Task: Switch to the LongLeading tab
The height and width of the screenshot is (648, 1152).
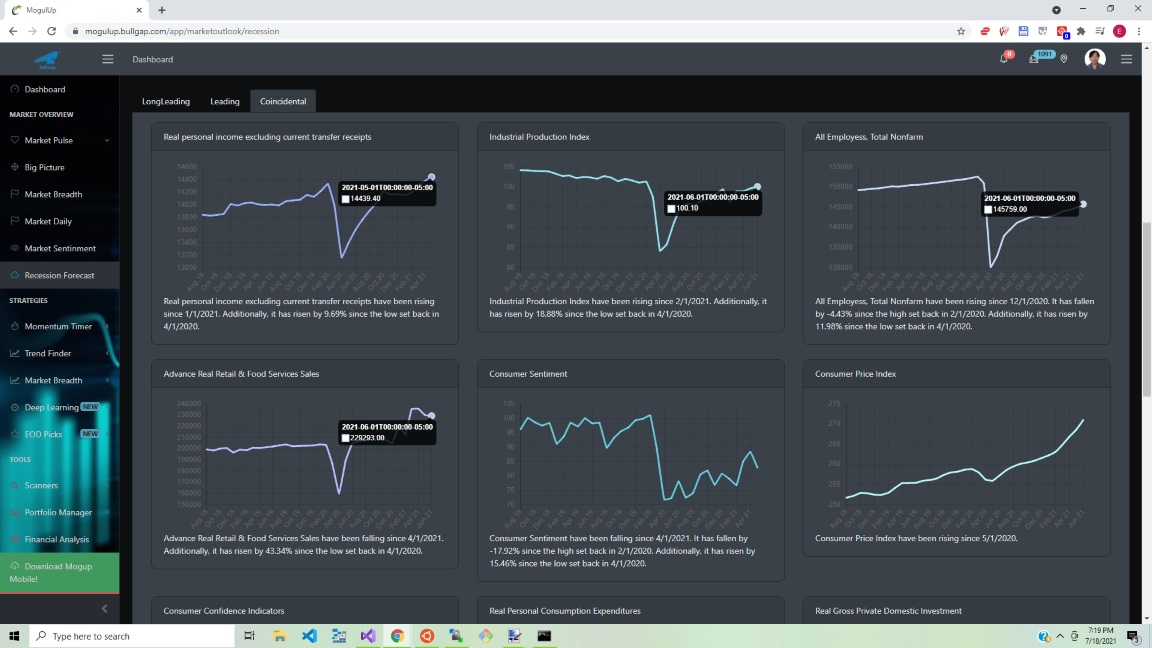Action: [166, 101]
